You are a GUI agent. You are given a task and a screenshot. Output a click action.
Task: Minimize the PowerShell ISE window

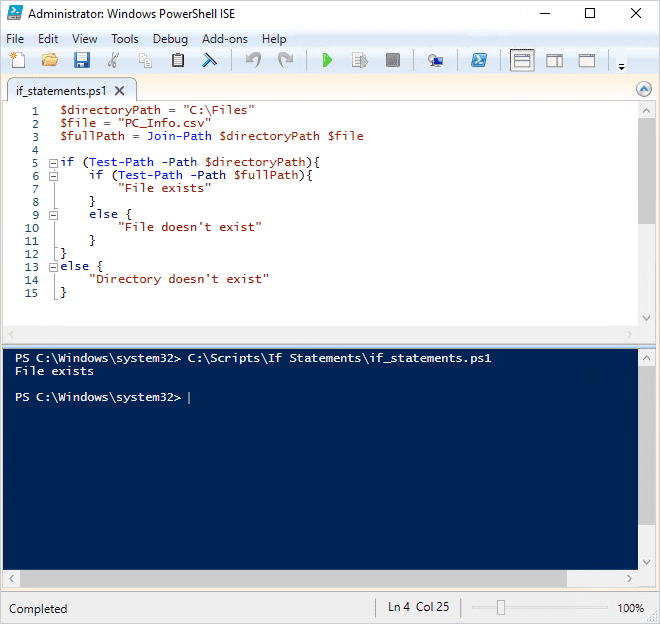(545, 13)
